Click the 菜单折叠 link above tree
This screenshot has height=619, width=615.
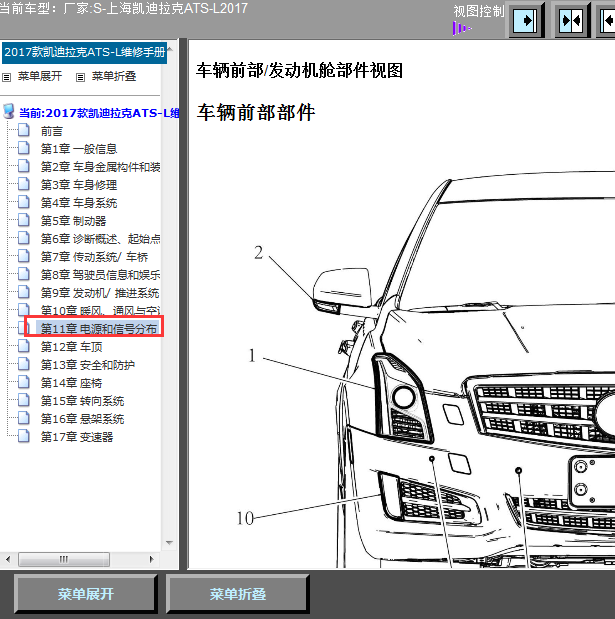(114, 76)
